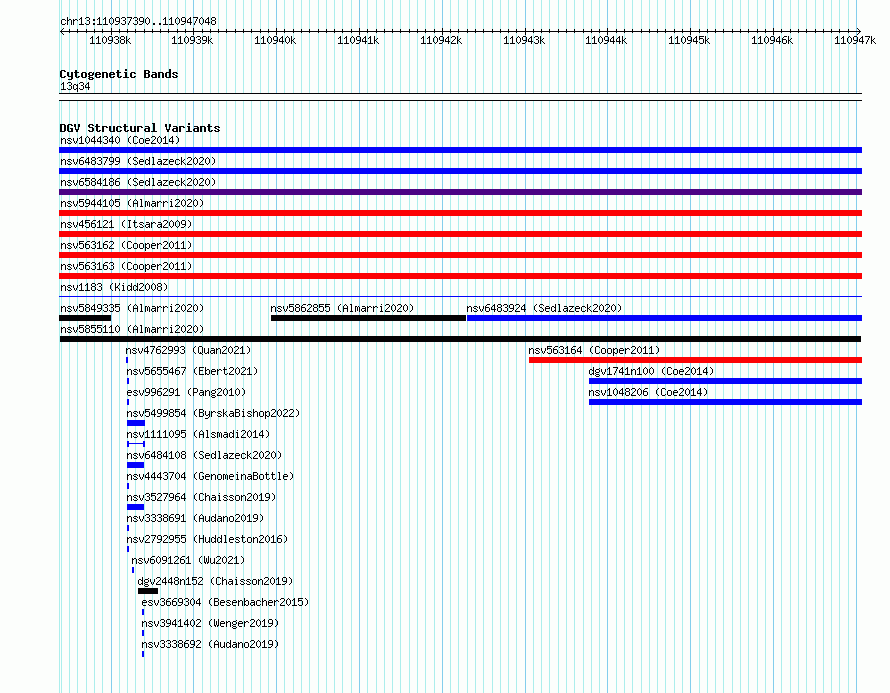Click the nsv1044340 (Coe2014) blue bar
Screen dimensions: 890x693
(460, 150)
